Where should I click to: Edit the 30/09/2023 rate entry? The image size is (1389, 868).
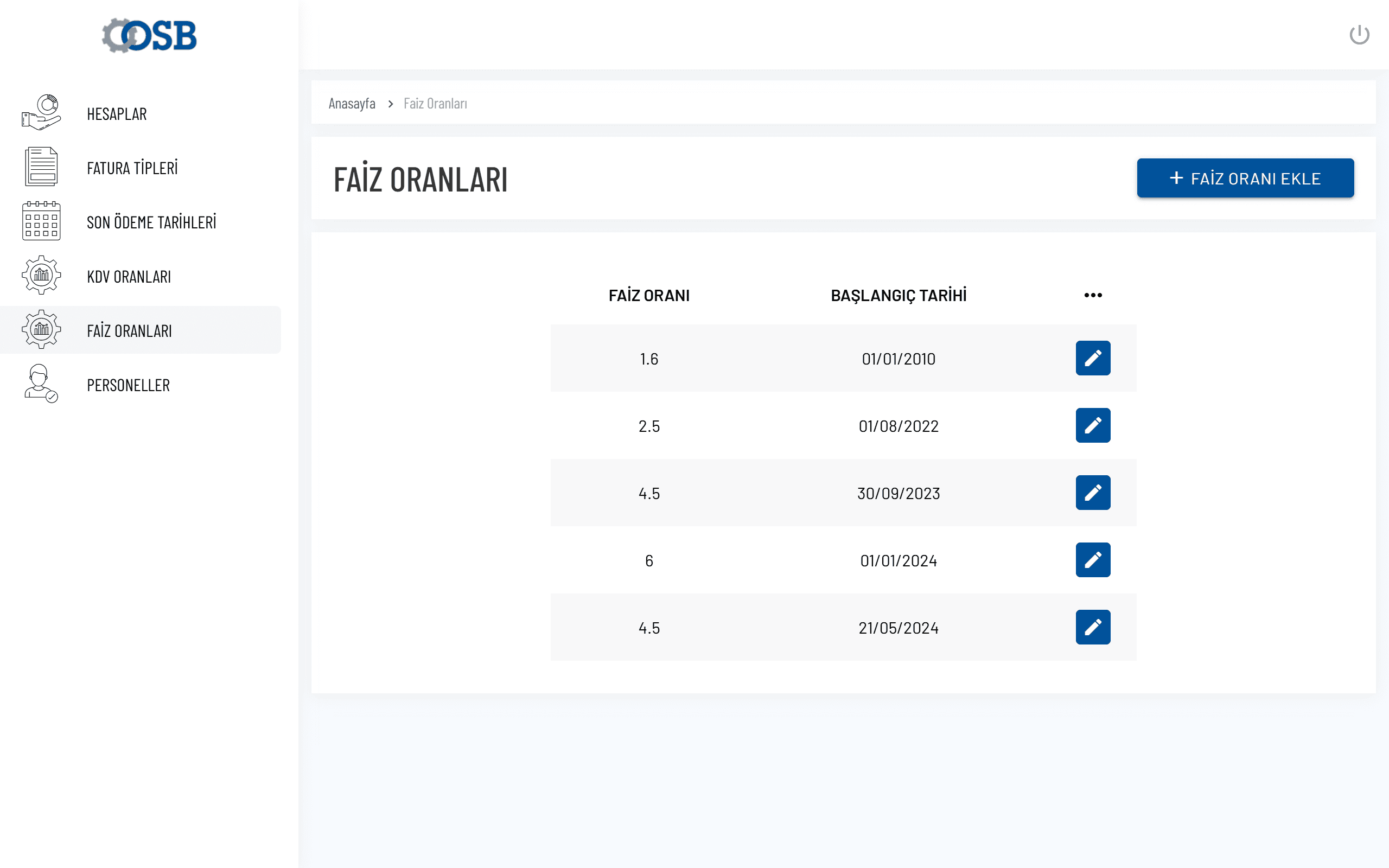point(1092,493)
